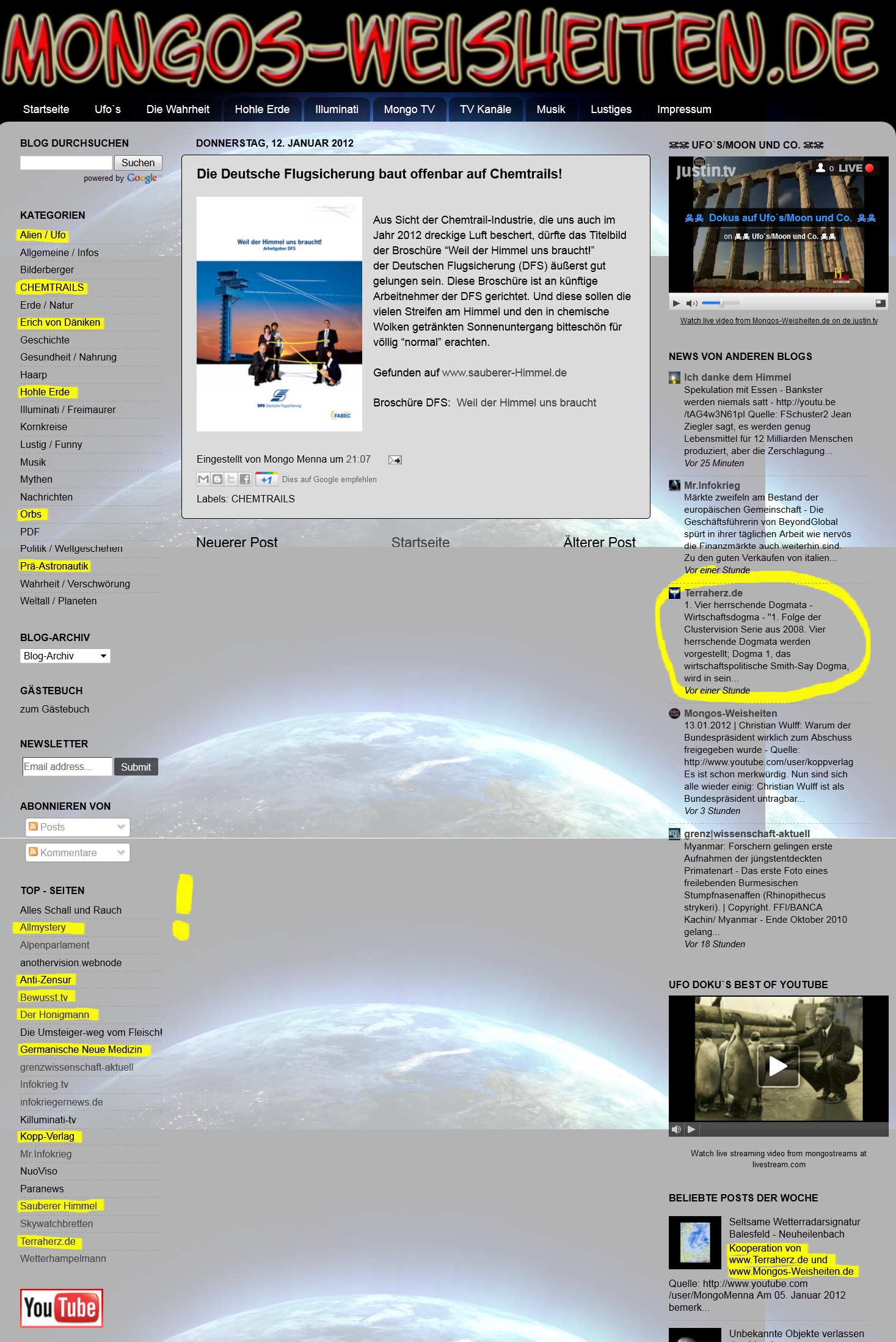Open the Musik nav tab
This screenshot has width=896, height=1342.
(x=551, y=109)
